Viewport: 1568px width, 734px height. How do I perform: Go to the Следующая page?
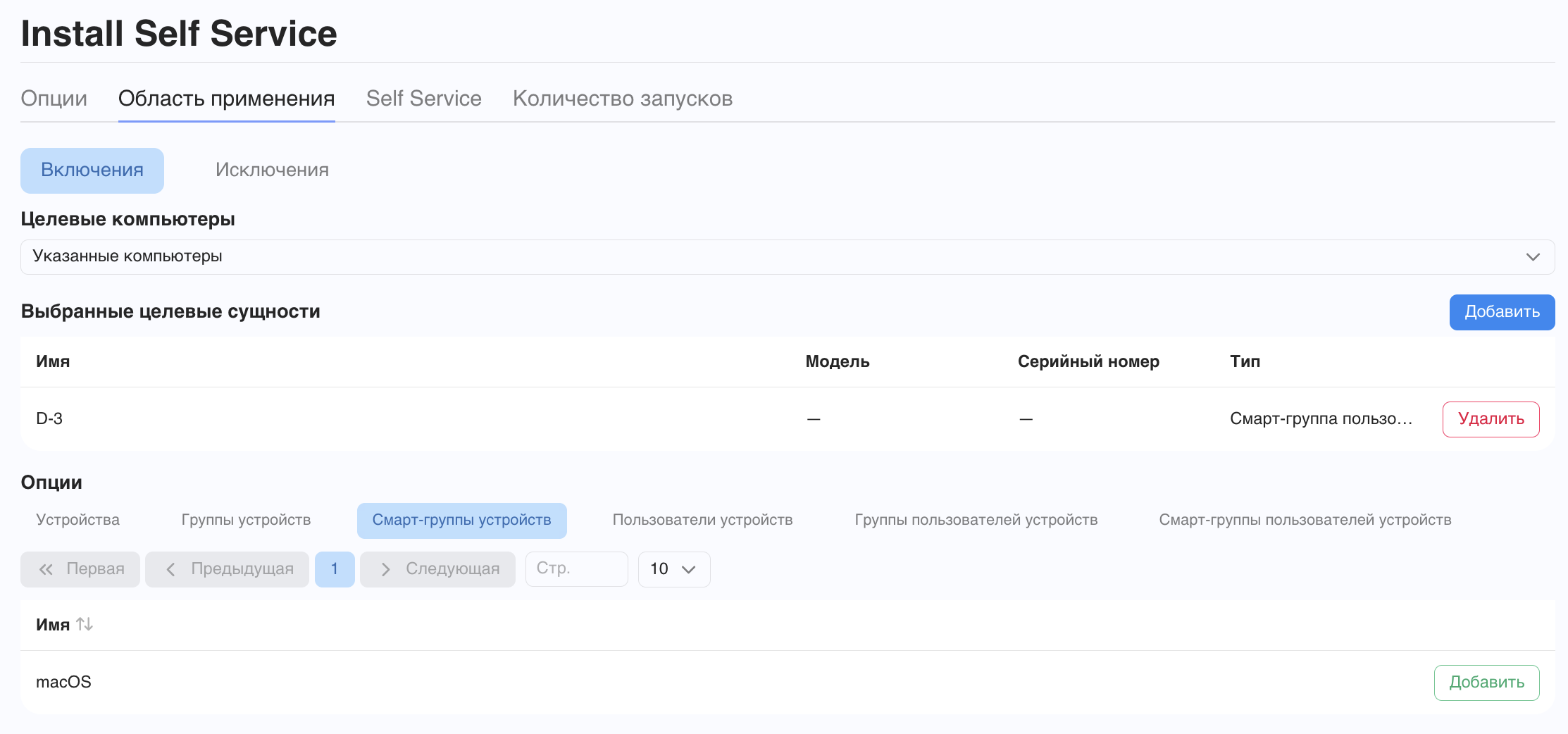coord(437,569)
